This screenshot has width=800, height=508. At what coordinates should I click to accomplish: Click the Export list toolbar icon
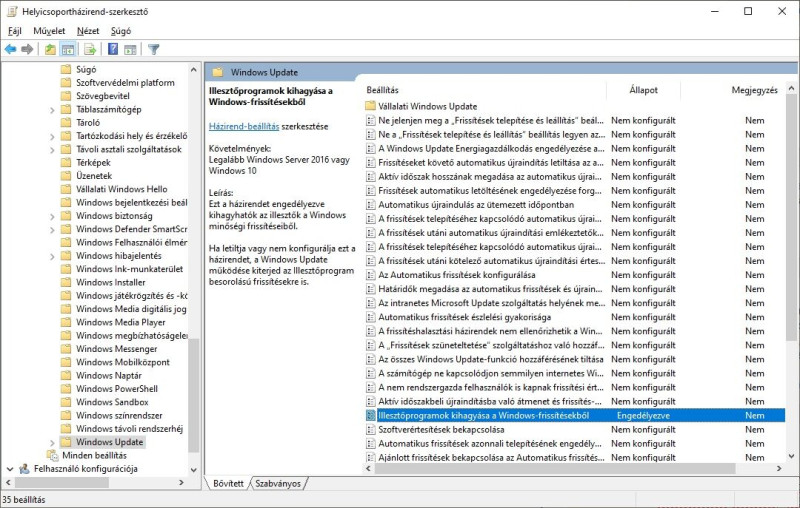[90, 49]
